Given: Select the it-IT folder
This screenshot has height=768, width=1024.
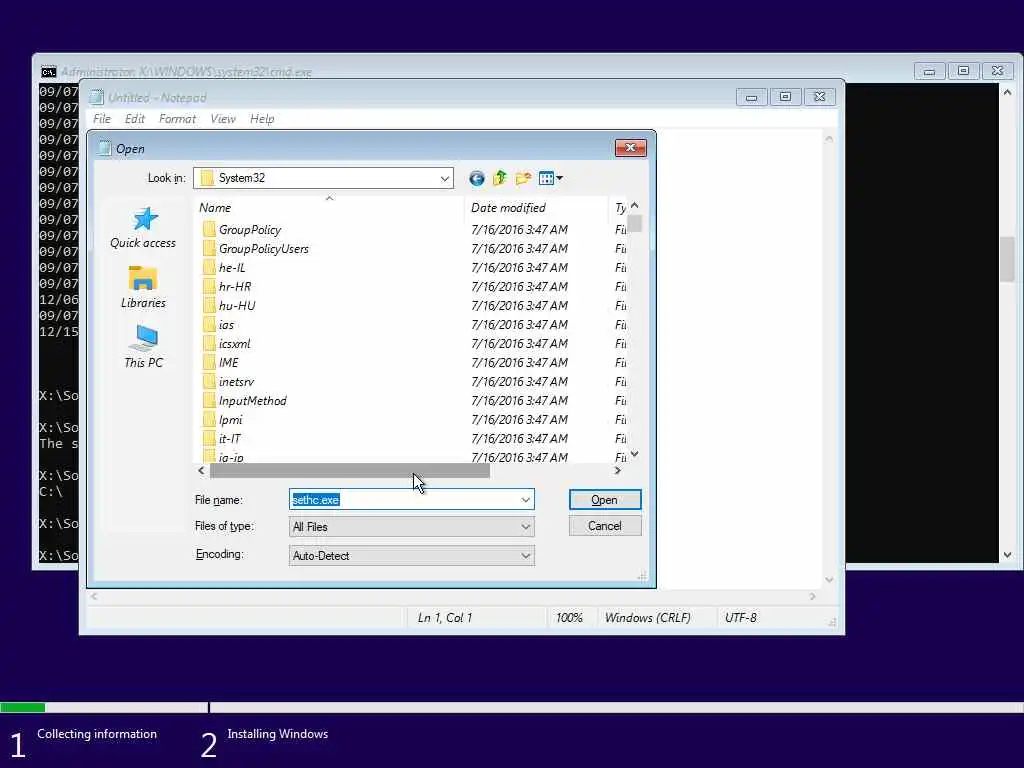Looking at the screenshot, I should (x=221, y=438).
